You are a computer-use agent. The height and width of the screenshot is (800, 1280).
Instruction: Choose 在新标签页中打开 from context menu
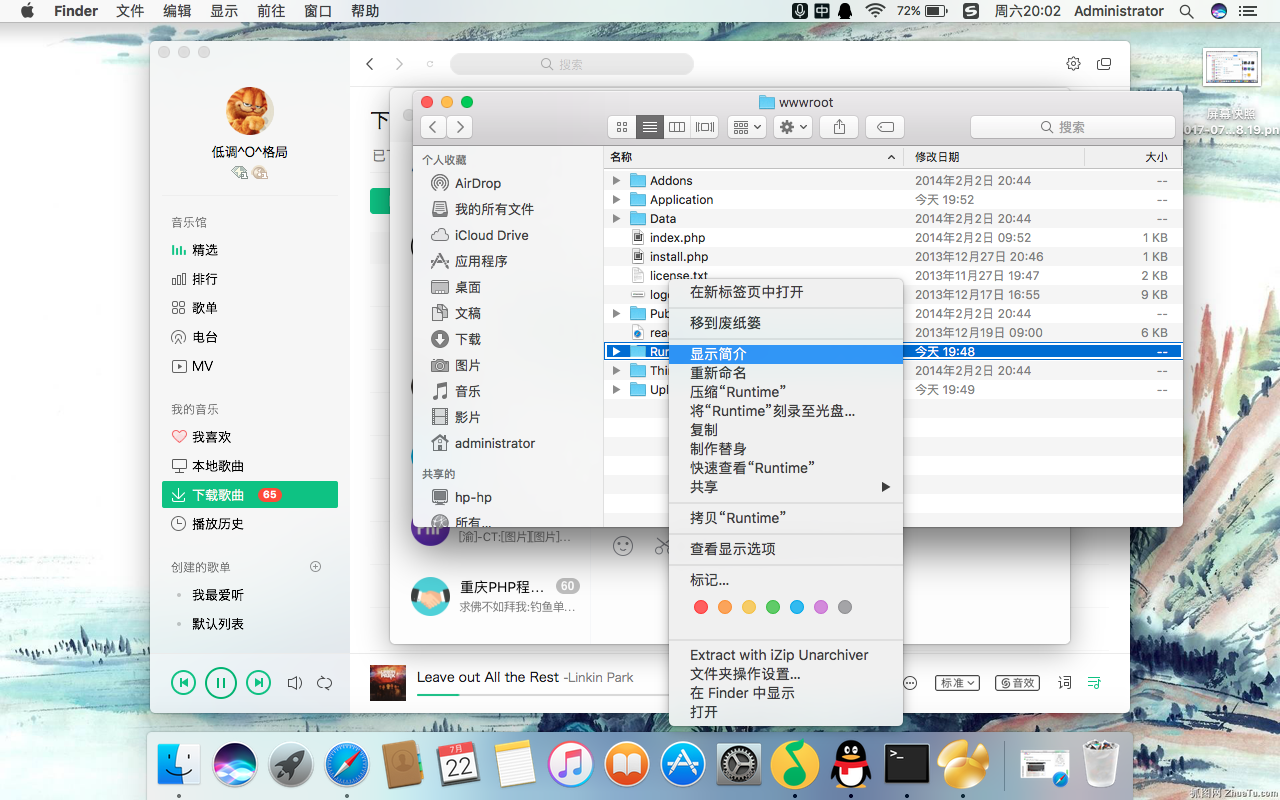pos(786,292)
